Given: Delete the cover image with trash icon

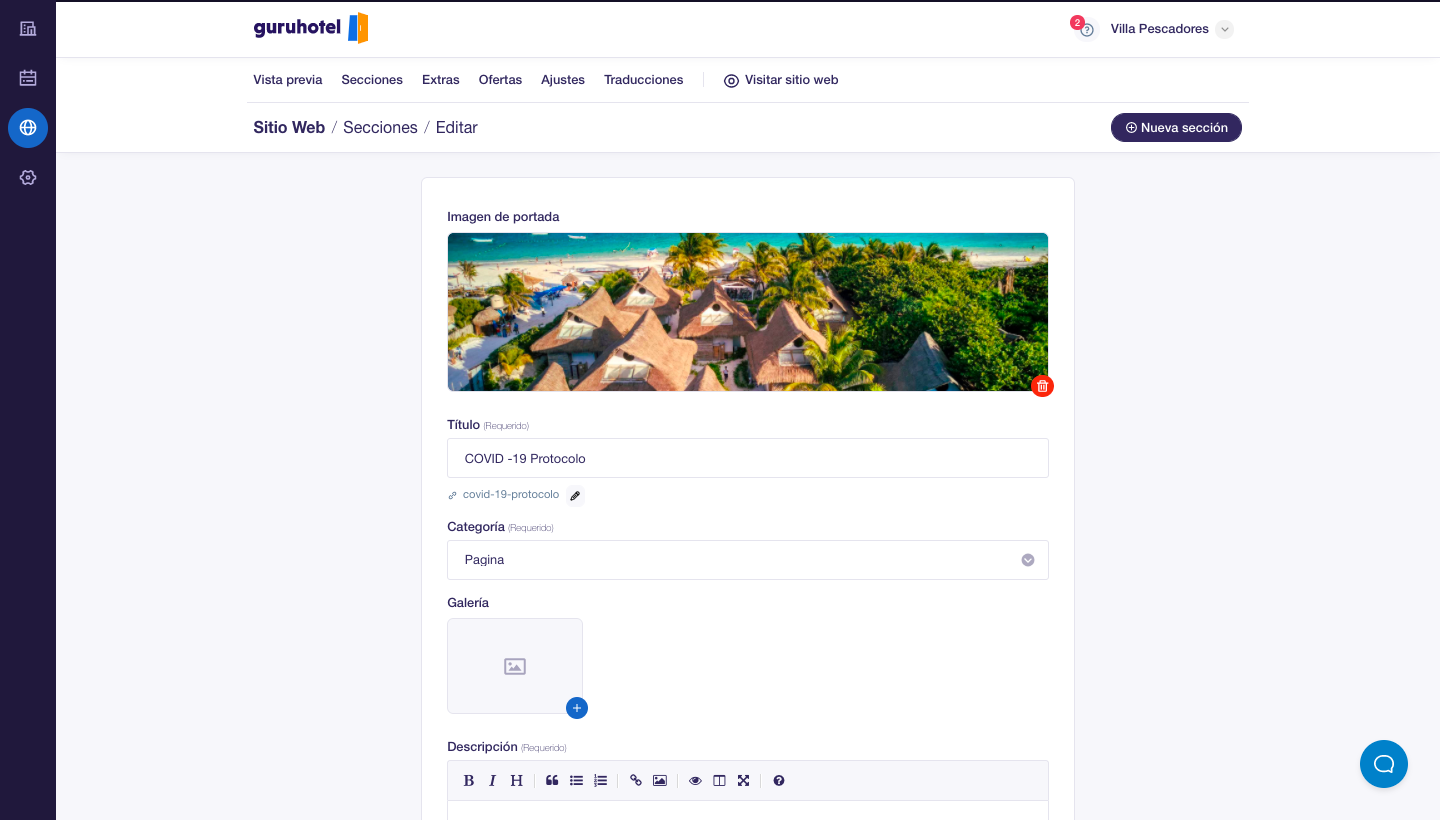Looking at the screenshot, I should 1042,386.
